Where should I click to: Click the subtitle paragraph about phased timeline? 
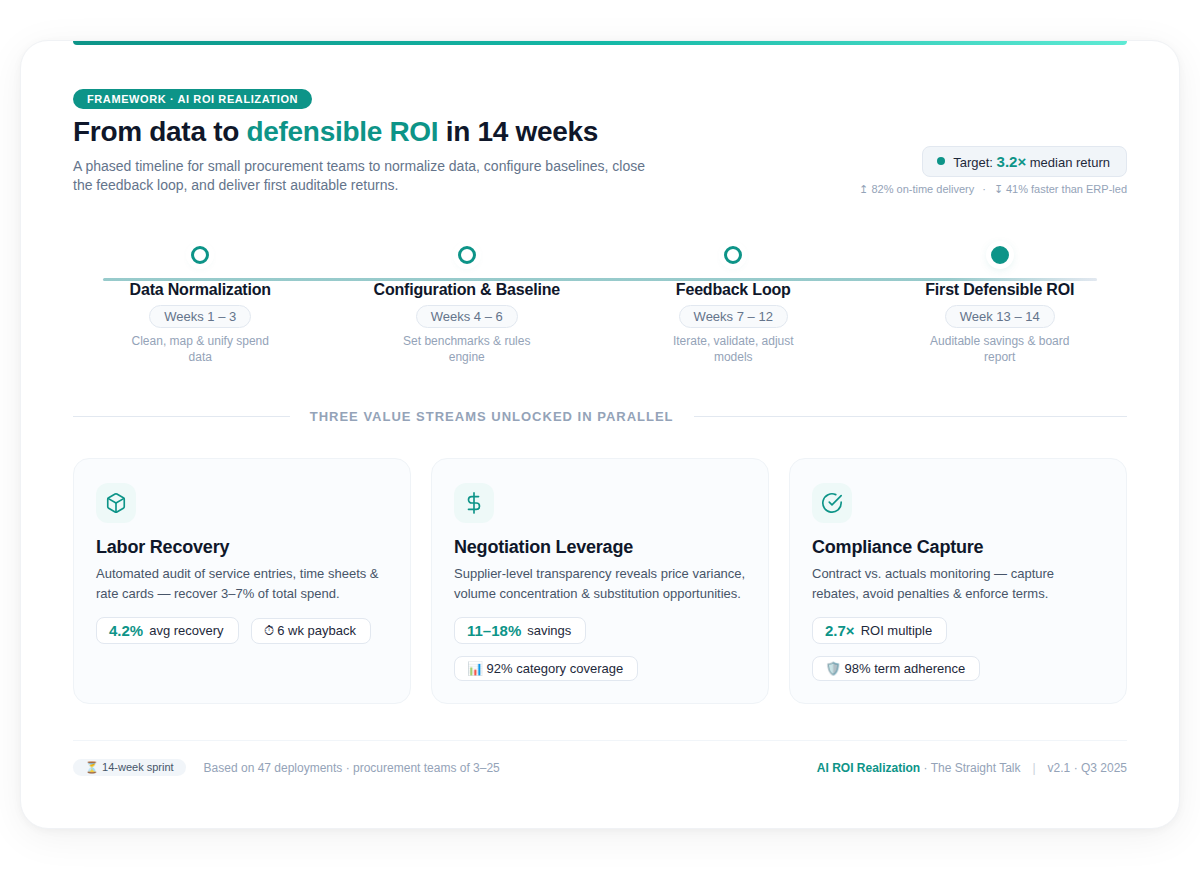point(359,176)
